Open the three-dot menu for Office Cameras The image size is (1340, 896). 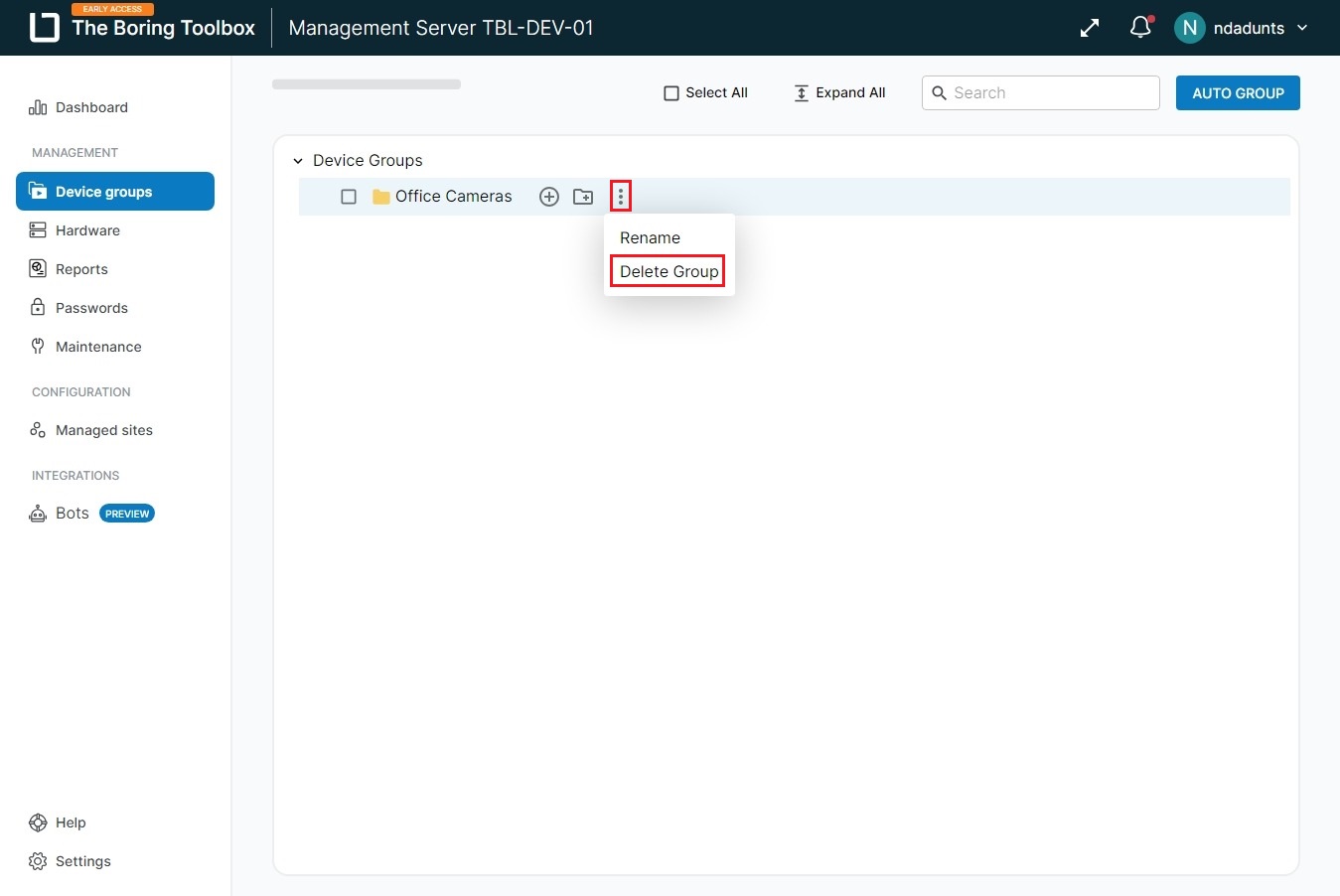click(x=621, y=197)
